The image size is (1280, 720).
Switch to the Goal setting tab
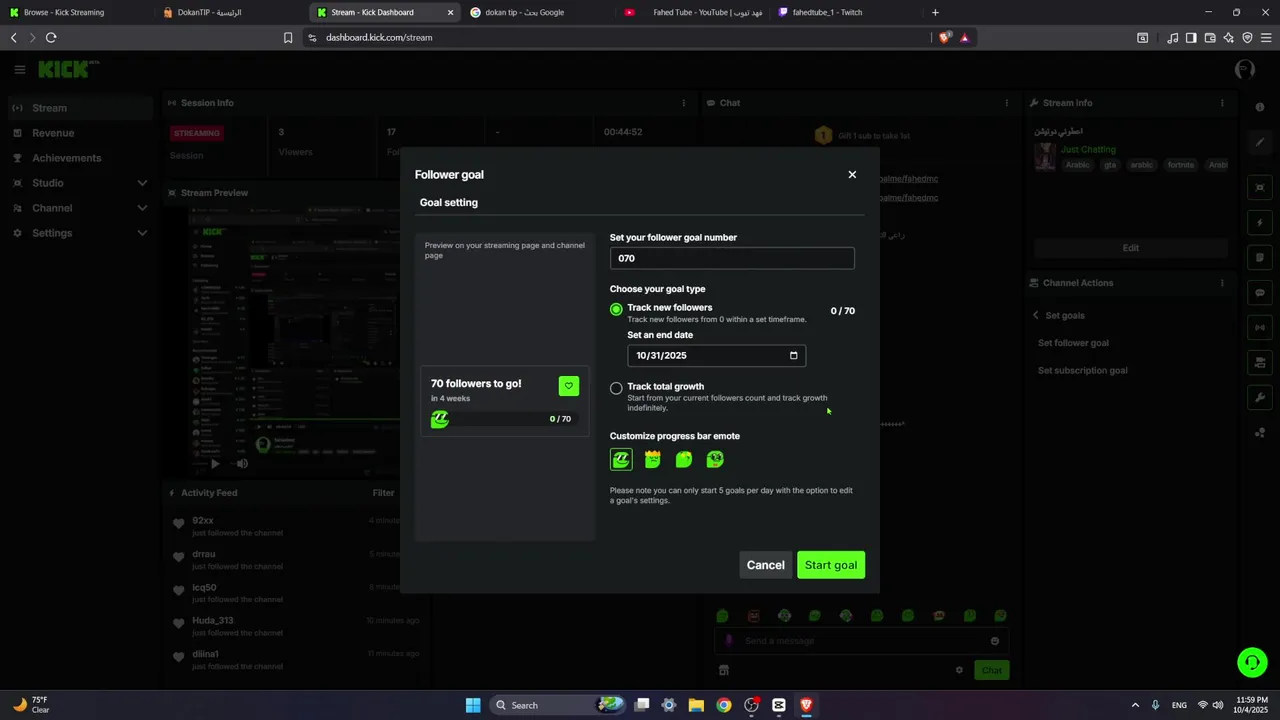click(x=448, y=202)
